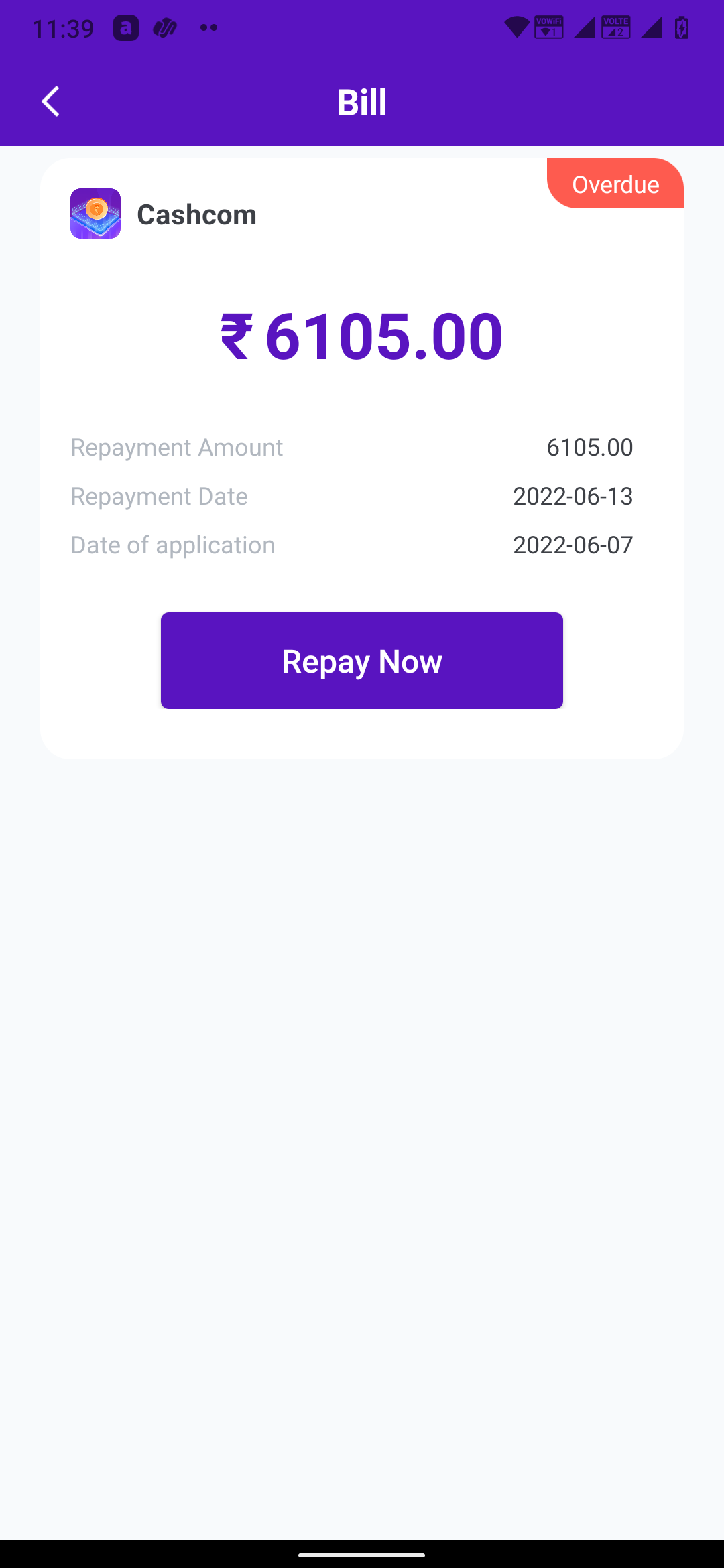Tap the large ₹ 6105.00 amount
Image resolution: width=724 pixels, height=1568 pixels.
[x=362, y=336]
